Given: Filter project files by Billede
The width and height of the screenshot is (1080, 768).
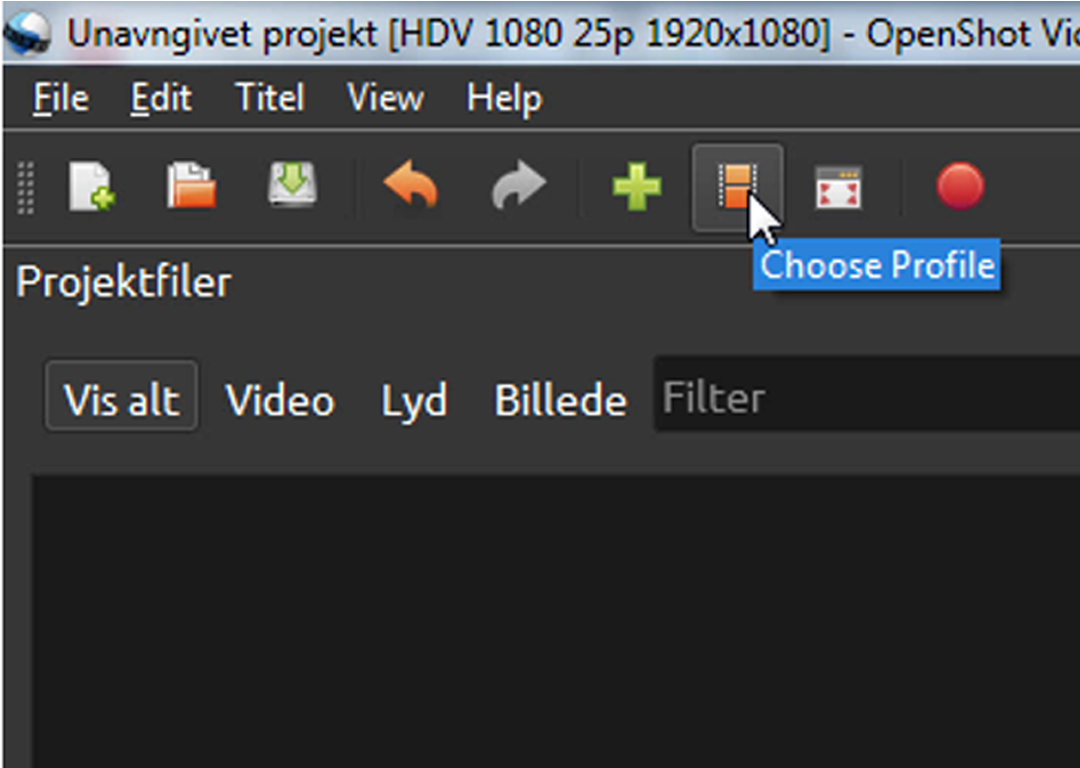Looking at the screenshot, I should (x=561, y=399).
